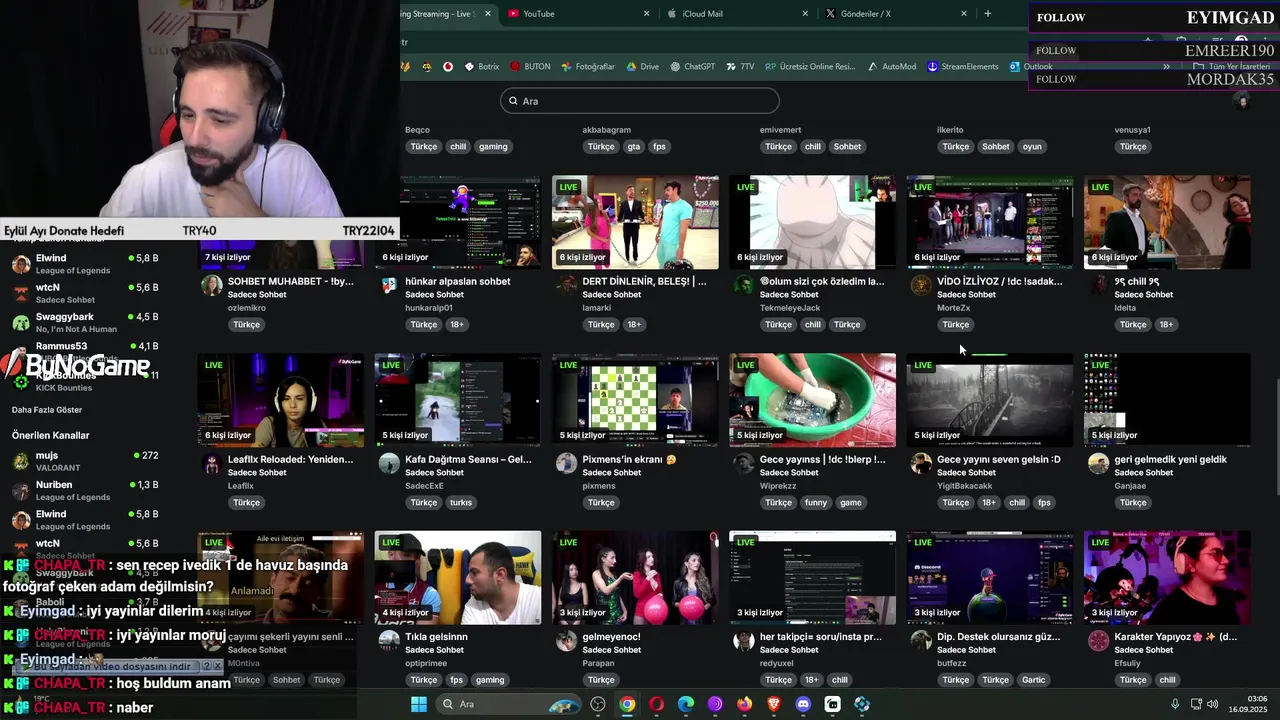Open Google Chrome in the taskbar
1280x720 pixels.
[x=627, y=704]
